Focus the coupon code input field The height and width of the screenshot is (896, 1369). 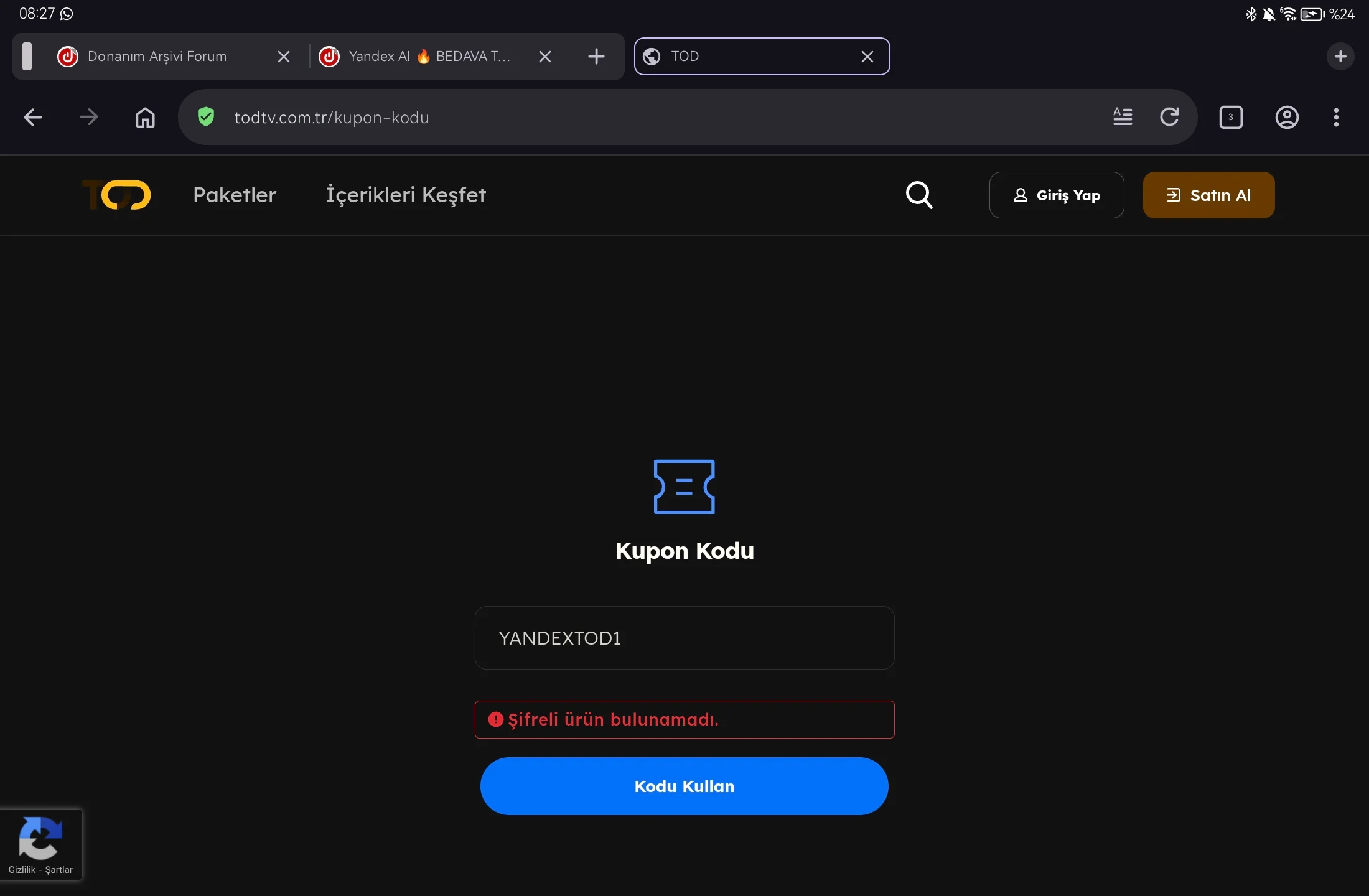(x=684, y=638)
